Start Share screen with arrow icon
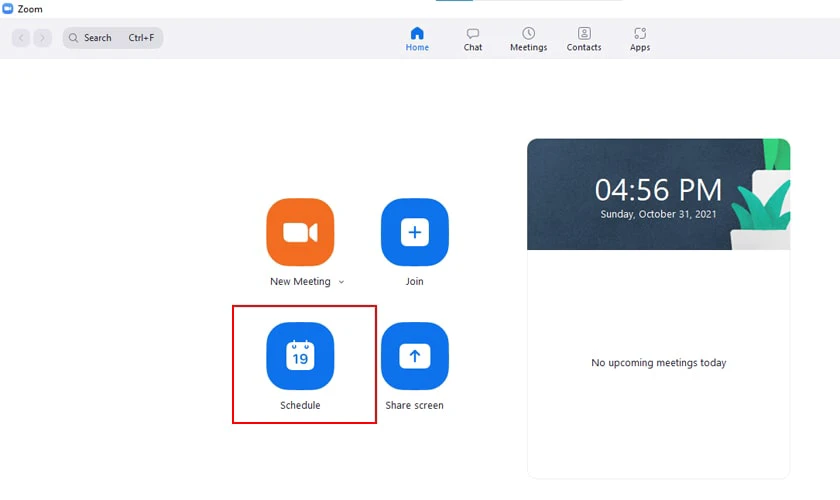The width and height of the screenshot is (840, 500). (x=415, y=356)
